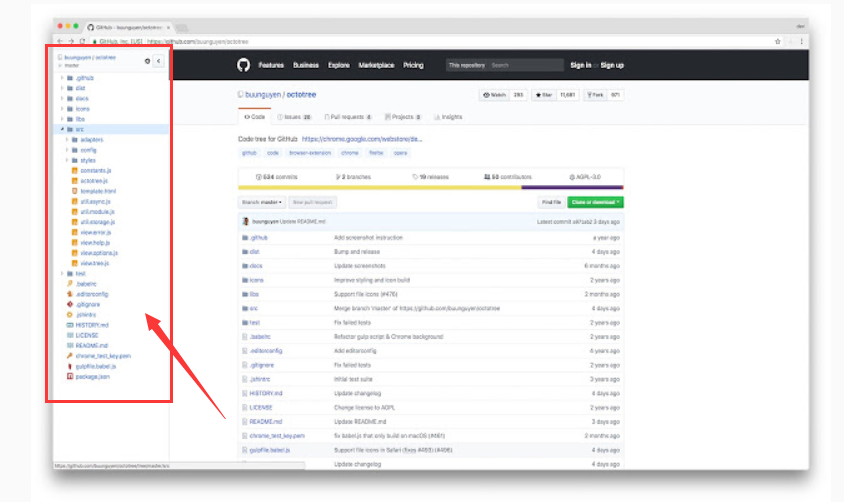Click Business in GitHub header
Screen dimensions: 844x502
point(306,65)
